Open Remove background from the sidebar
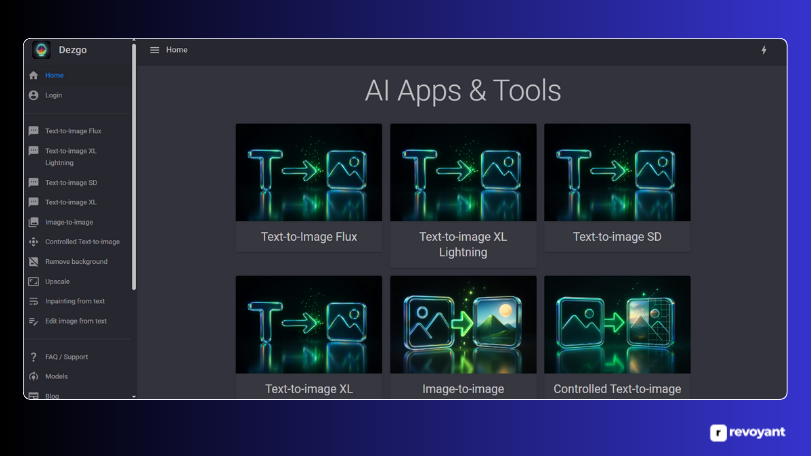 point(76,262)
